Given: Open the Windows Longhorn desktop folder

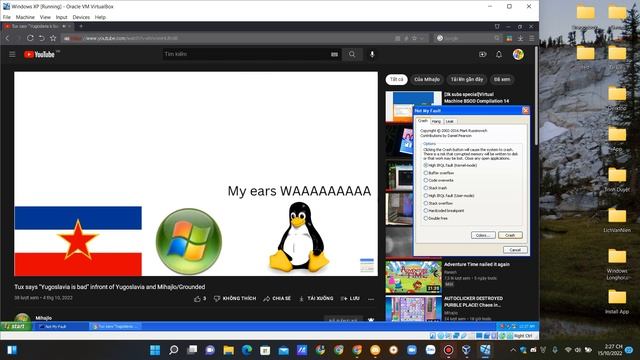Looking at the screenshot, I should 617,264.
